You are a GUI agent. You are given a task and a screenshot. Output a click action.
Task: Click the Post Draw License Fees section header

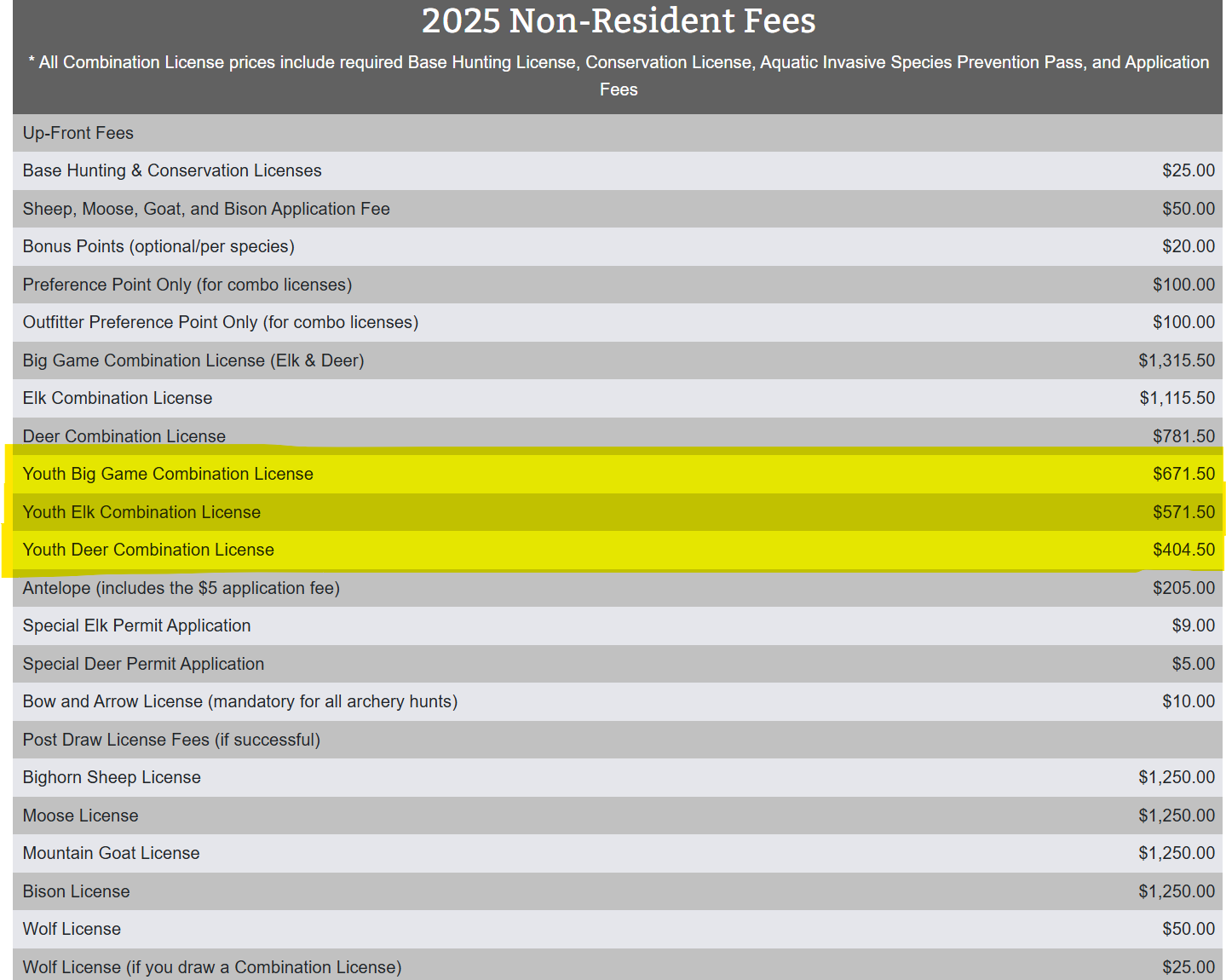click(171, 740)
